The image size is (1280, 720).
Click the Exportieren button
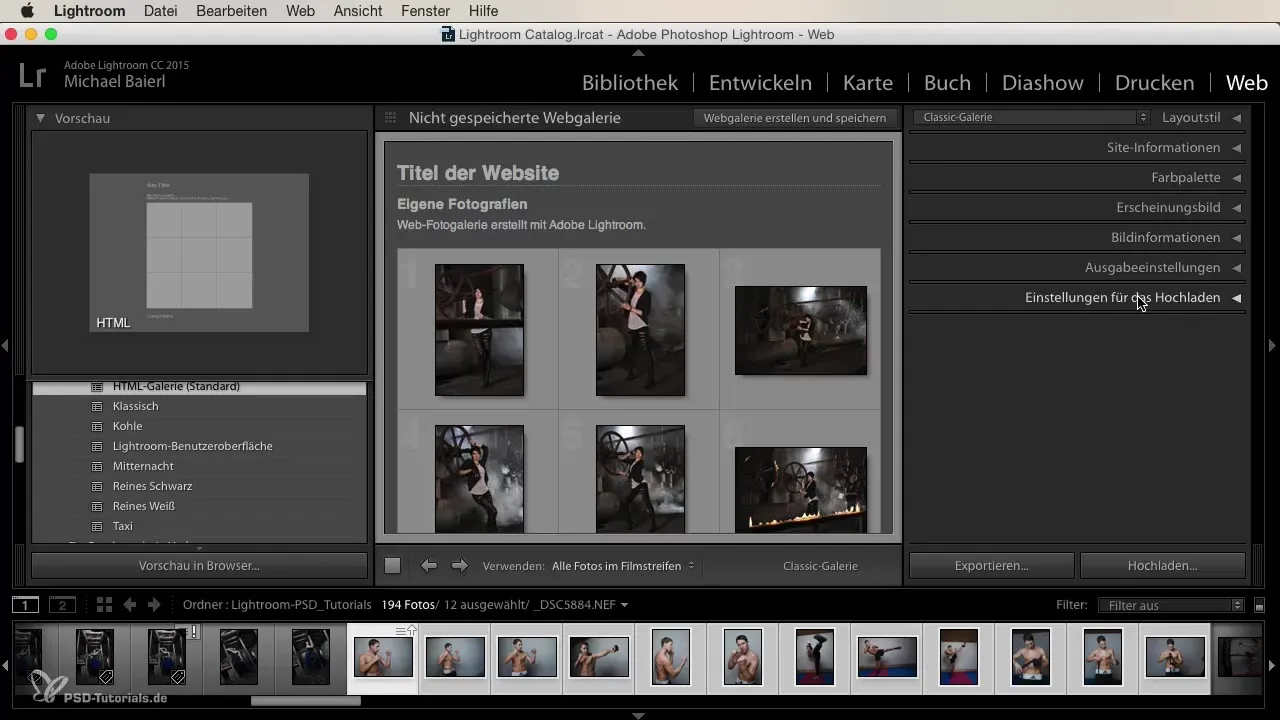click(992, 565)
